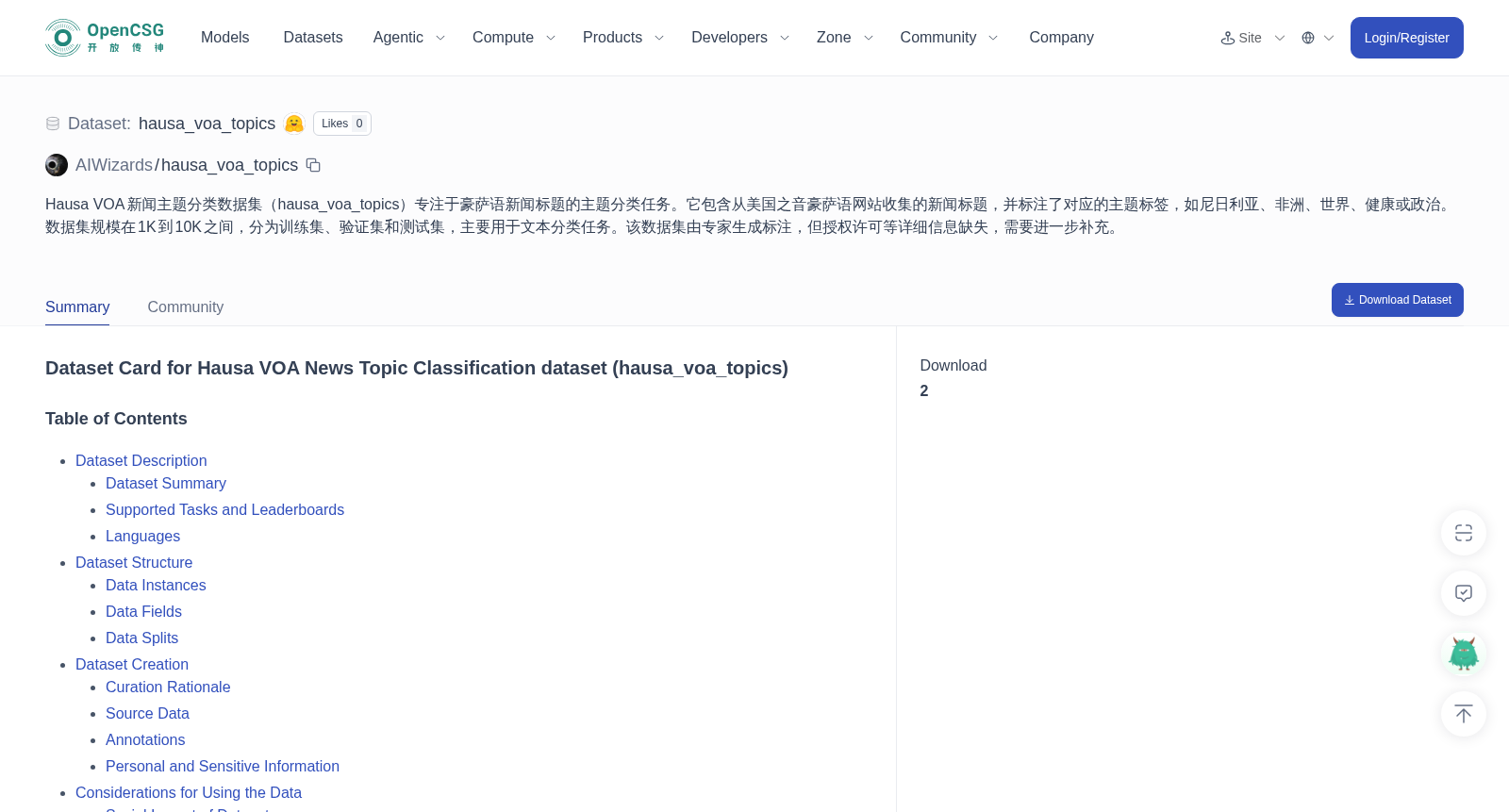Open the Site dropdown chevron
The width and height of the screenshot is (1509, 812).
pos(1280,38)
